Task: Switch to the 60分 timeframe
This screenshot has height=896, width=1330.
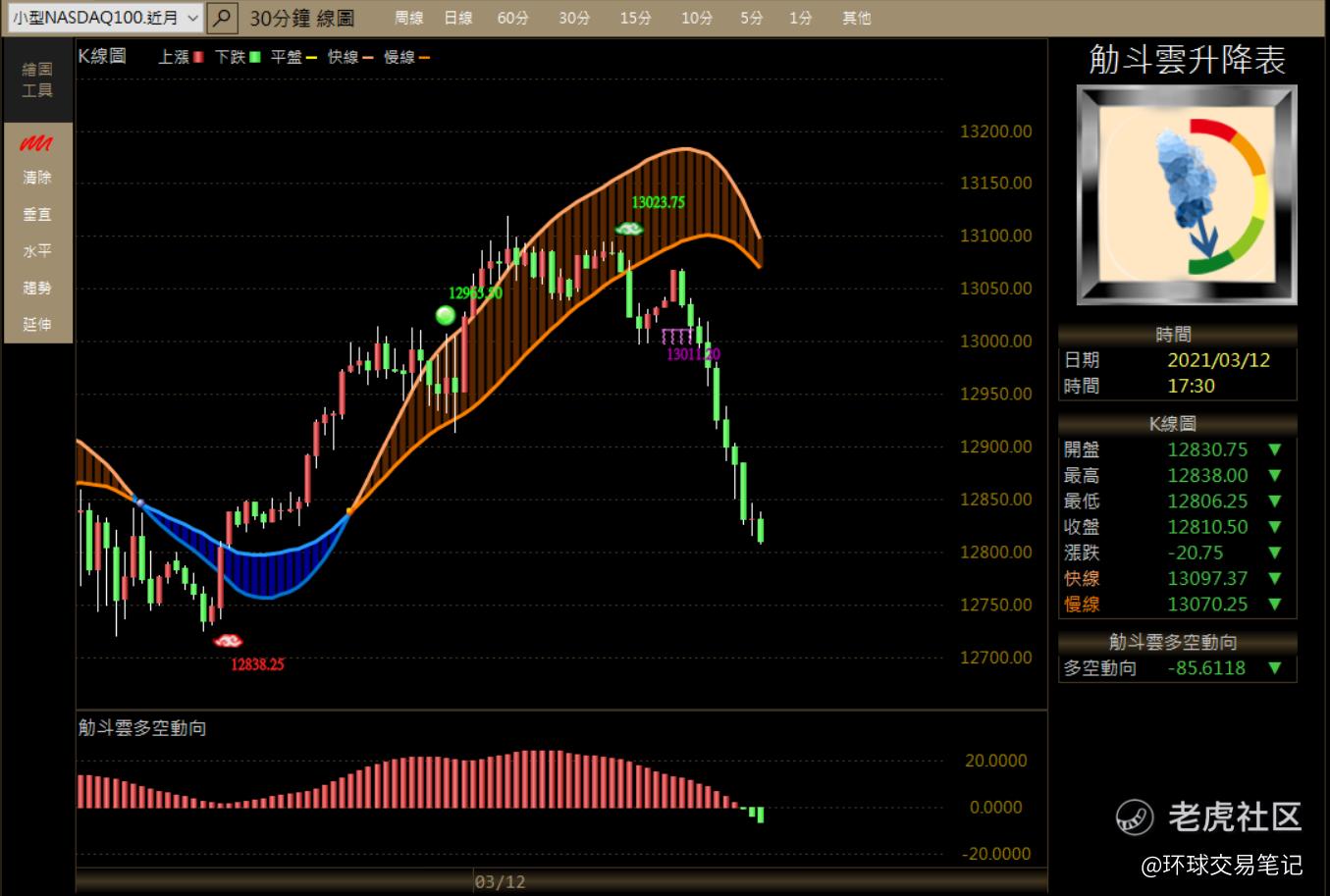Action: coord(512,18)
